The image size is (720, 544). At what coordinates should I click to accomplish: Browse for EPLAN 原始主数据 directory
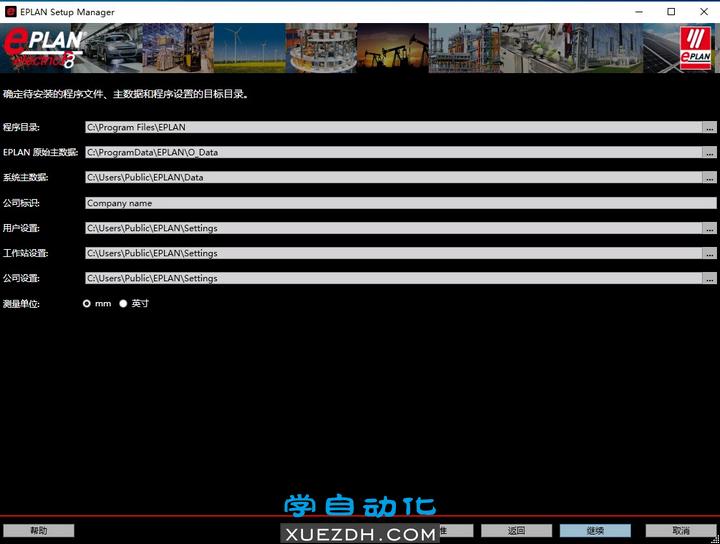(x=709, y=152)
